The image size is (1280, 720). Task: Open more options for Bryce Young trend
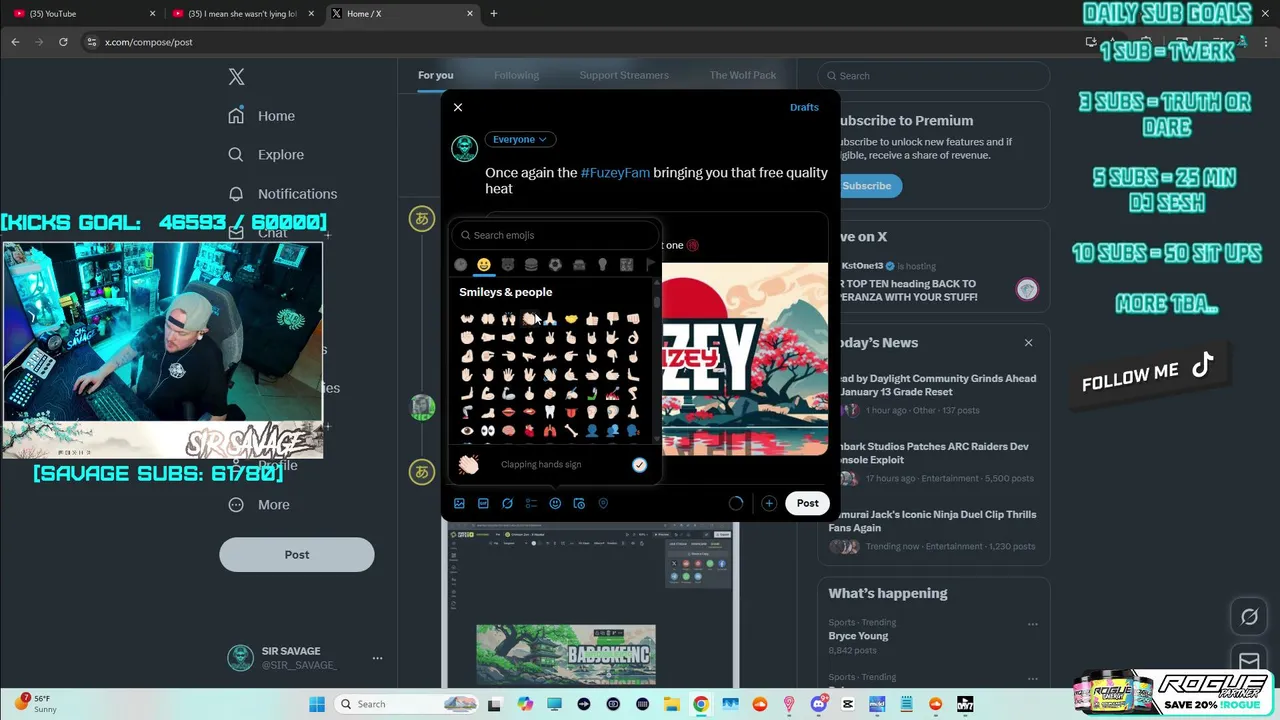click(1033, 624)
